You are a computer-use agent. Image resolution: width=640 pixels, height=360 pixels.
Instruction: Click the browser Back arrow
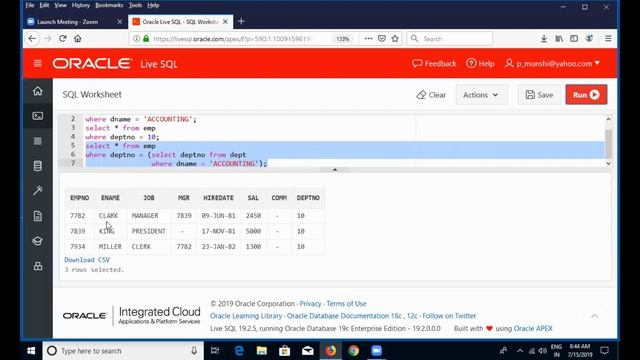(x=32, y=38)
